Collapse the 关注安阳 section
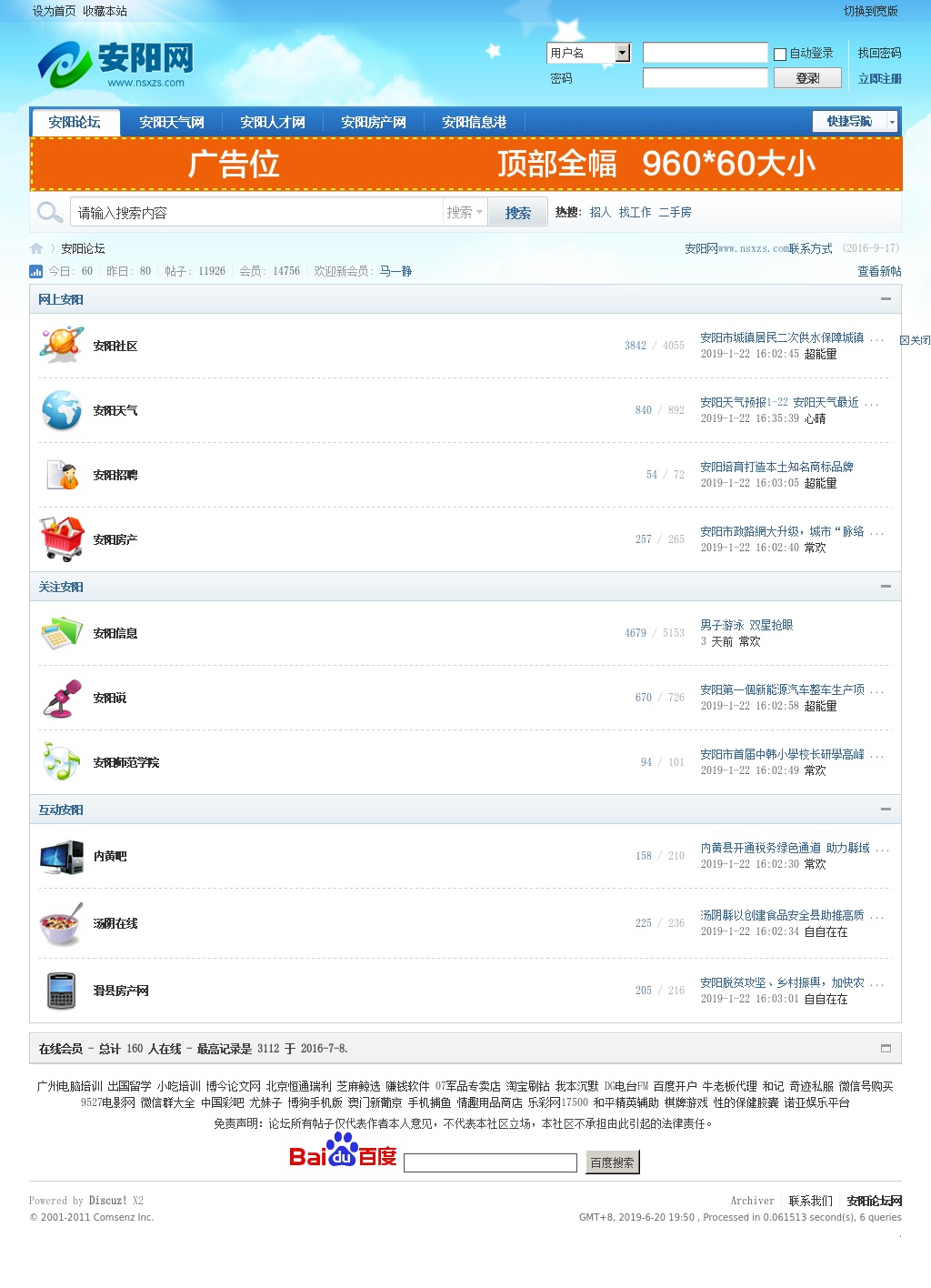Image resolution: width=931 pixels, height=1288 pixels. [886, 587]
